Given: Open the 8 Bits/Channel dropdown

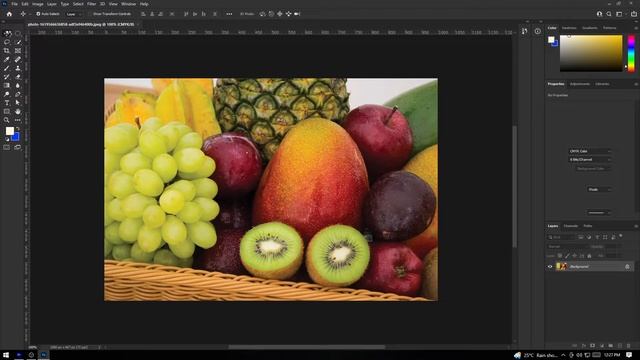Looking at the screenshot, I should pyautogui.click(x=590, y=160).
